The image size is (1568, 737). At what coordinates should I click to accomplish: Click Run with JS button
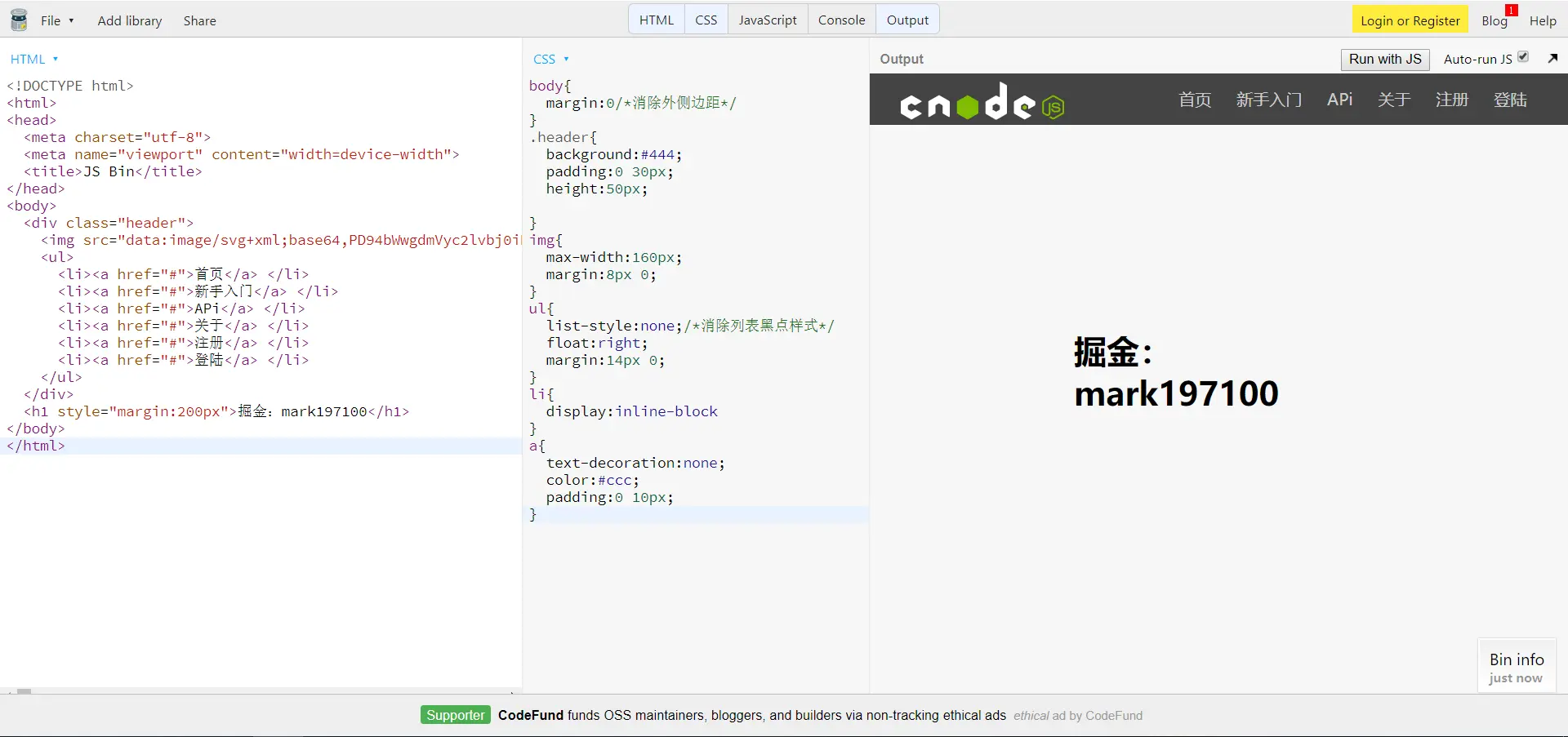pos(1385,59)
